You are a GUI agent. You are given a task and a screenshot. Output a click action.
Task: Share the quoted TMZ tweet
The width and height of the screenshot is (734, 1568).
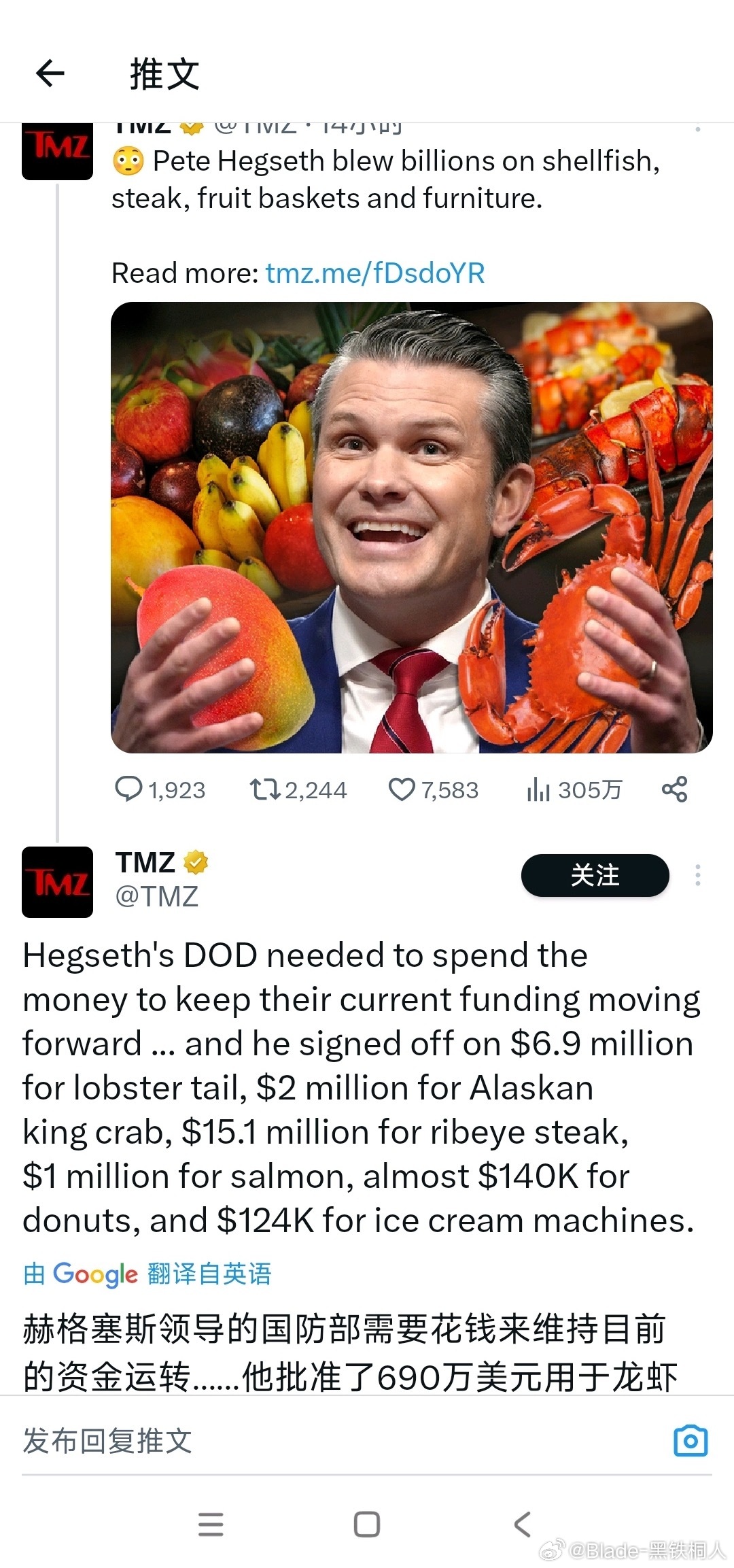674,789
